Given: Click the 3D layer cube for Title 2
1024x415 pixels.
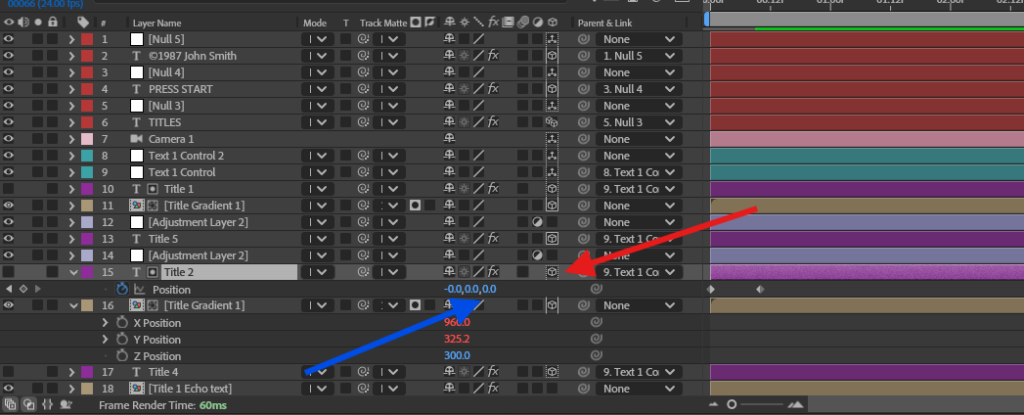Looking at the screenshot, I should click(x=551, y=272).
